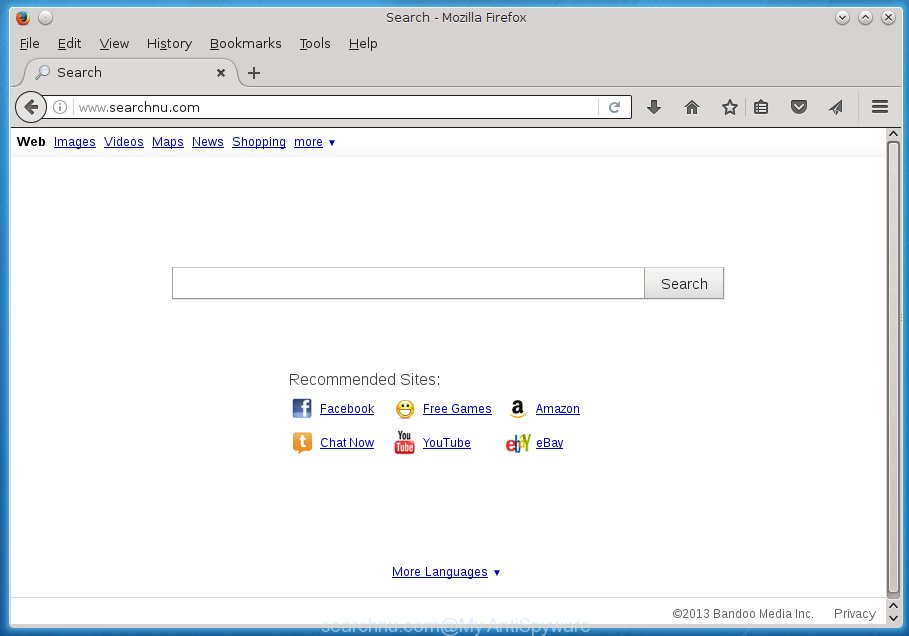Expand the More Languages dropdown
The width and height of the screenshot is (909, 636).
(446, 572)
